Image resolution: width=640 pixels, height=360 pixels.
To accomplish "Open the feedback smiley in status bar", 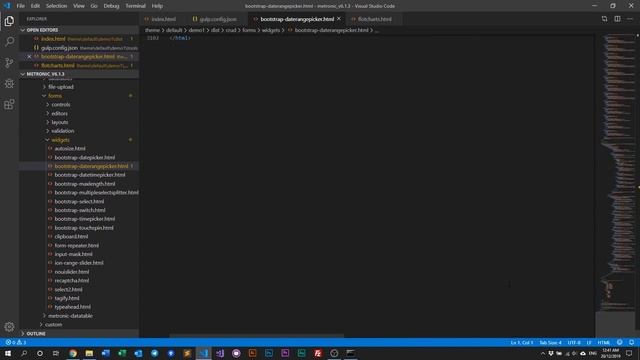I will [x=620, y=342].
